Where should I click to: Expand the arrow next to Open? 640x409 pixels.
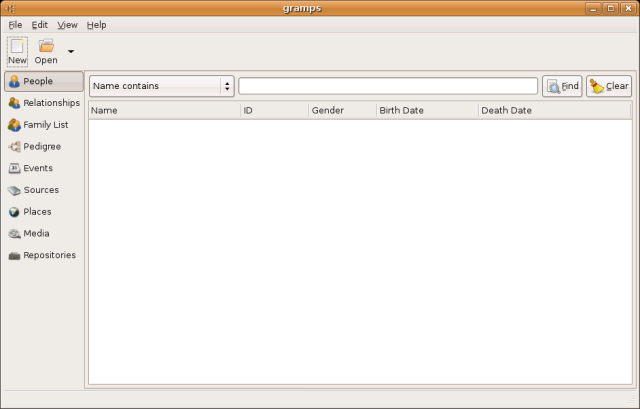[71, 51]
